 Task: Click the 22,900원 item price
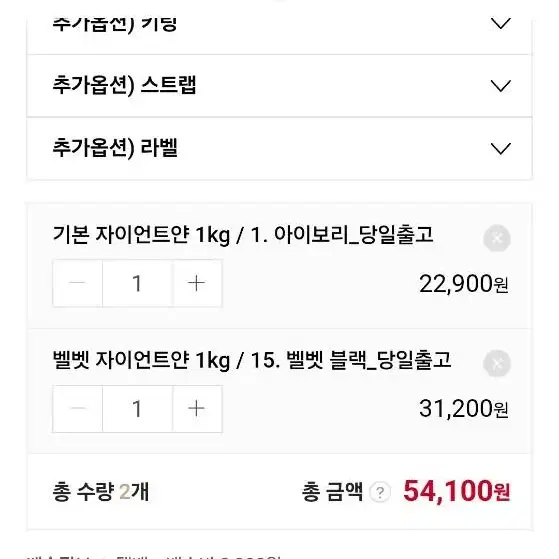(464, 284)
